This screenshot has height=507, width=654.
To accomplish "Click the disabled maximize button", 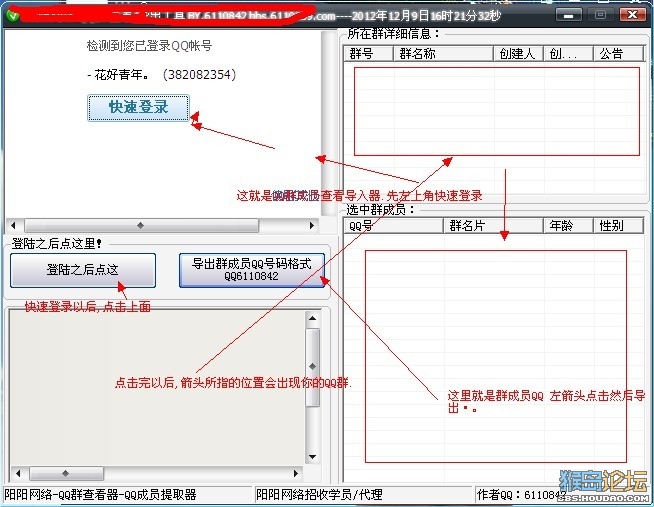I will [600, 15].
